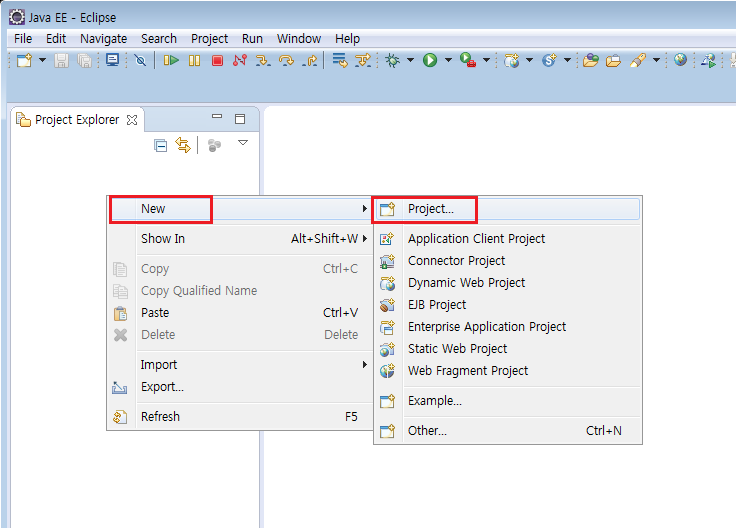Screen dimensions: 736x528
Task: Maximize the Project Explorer view
Action: click(240, 119)
